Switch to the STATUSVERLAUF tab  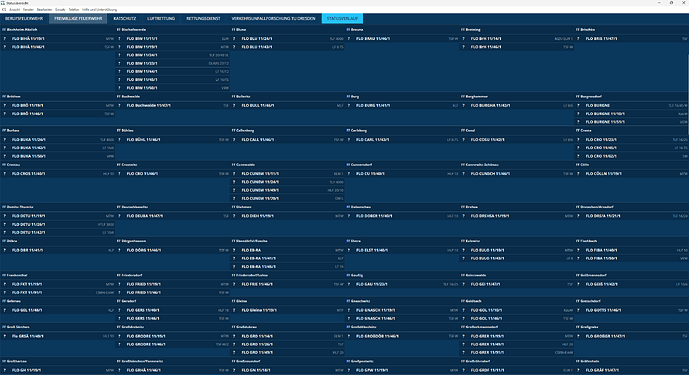(342, 18)
